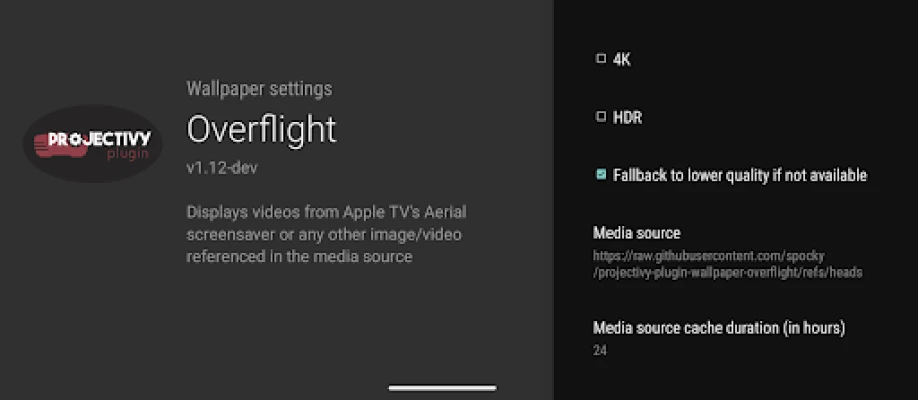
Task: Click the red 'plugin' word in logo
Action: [128, 155]
